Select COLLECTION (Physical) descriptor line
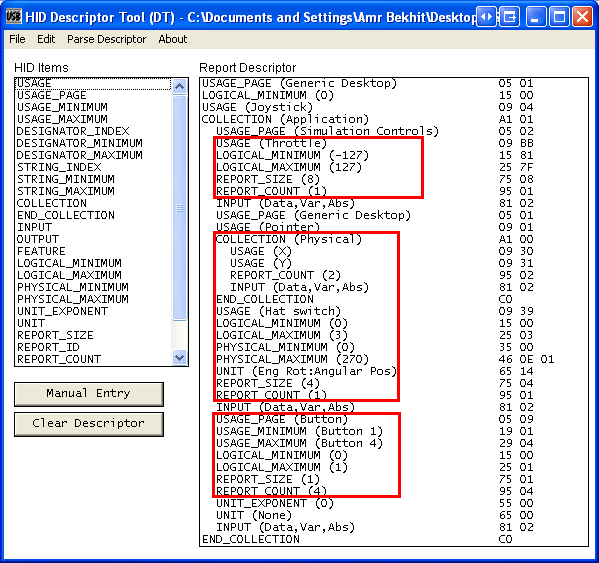Screen dimensions: 599x563 (288, 239)
